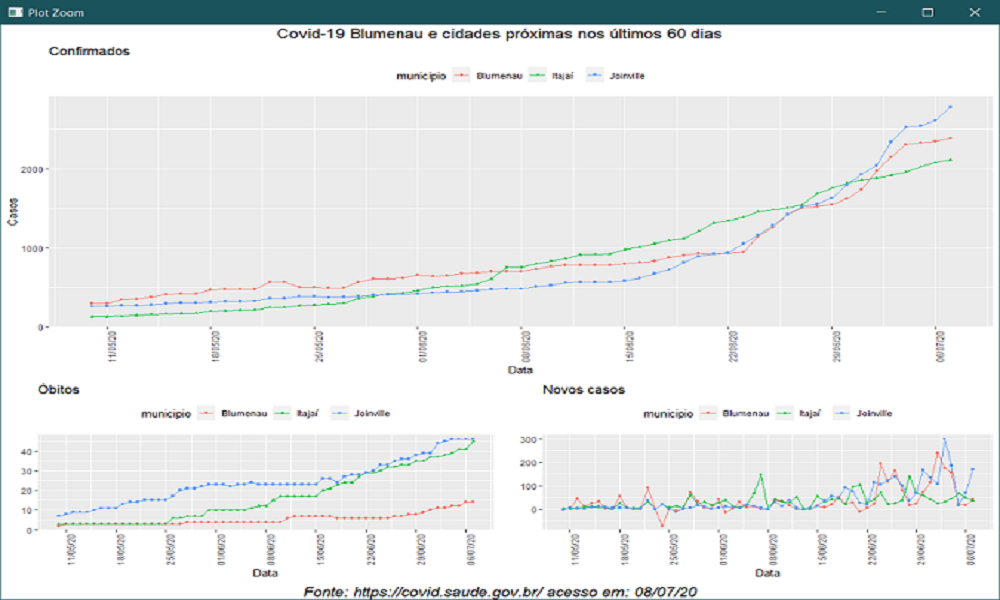This screenshot has height=600, width=1000.
Task: Click the red Blumenau key in Óbitos legend
Action: coord(206,413)
